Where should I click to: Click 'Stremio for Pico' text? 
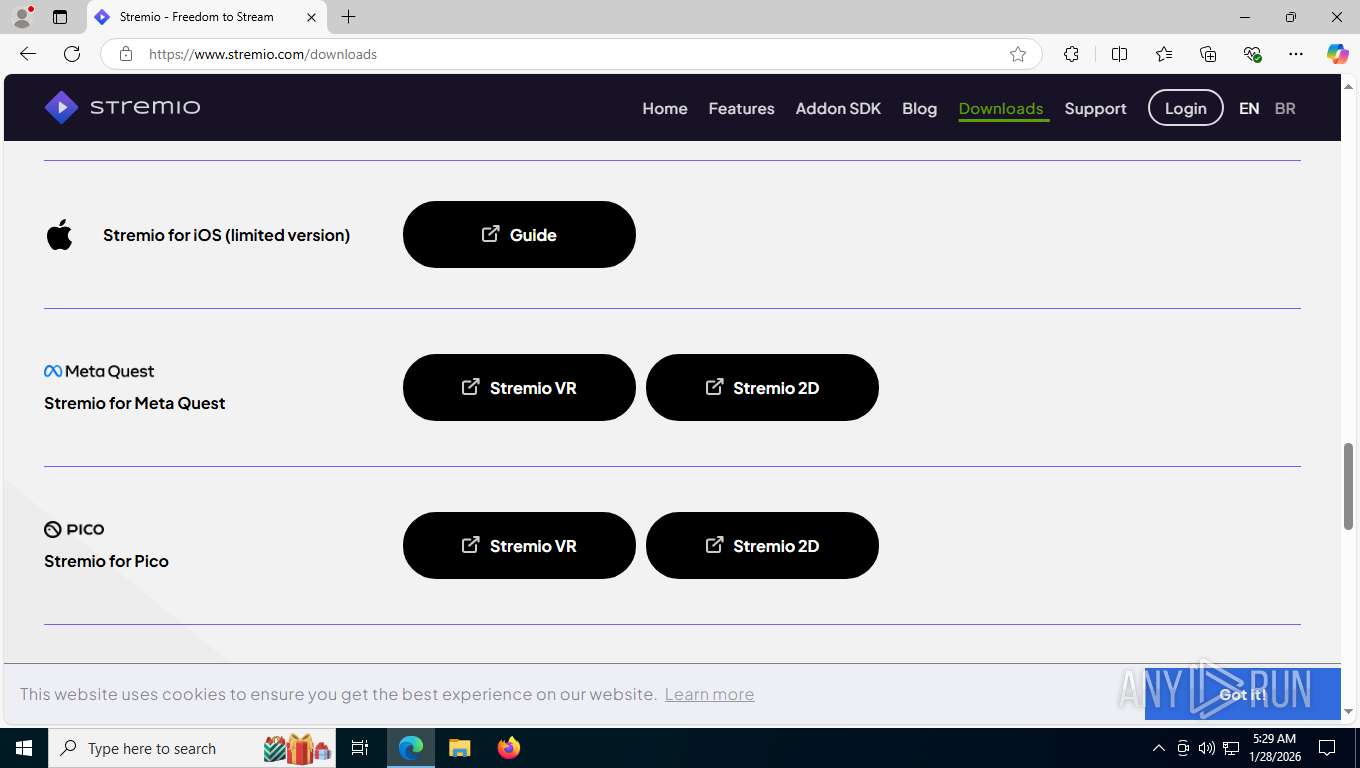pyautogui.click(x=106, y=561)
